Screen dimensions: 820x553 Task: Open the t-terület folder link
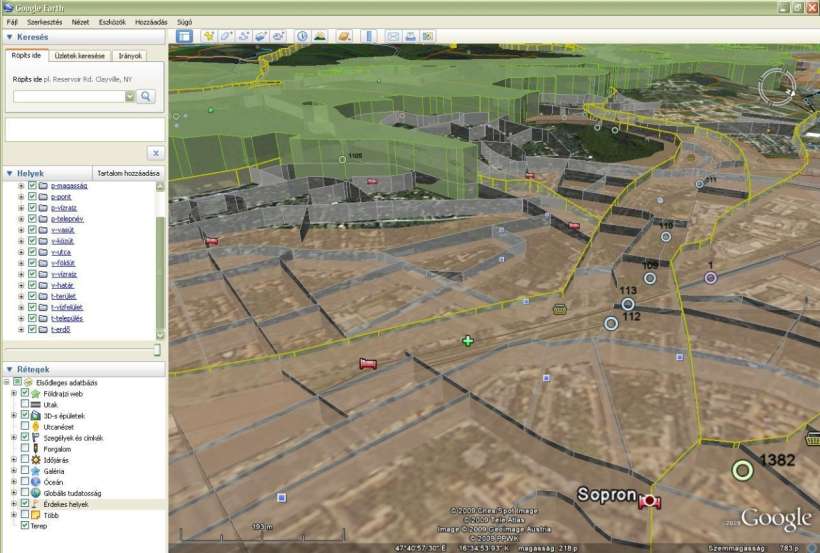(x=63, y=296)
